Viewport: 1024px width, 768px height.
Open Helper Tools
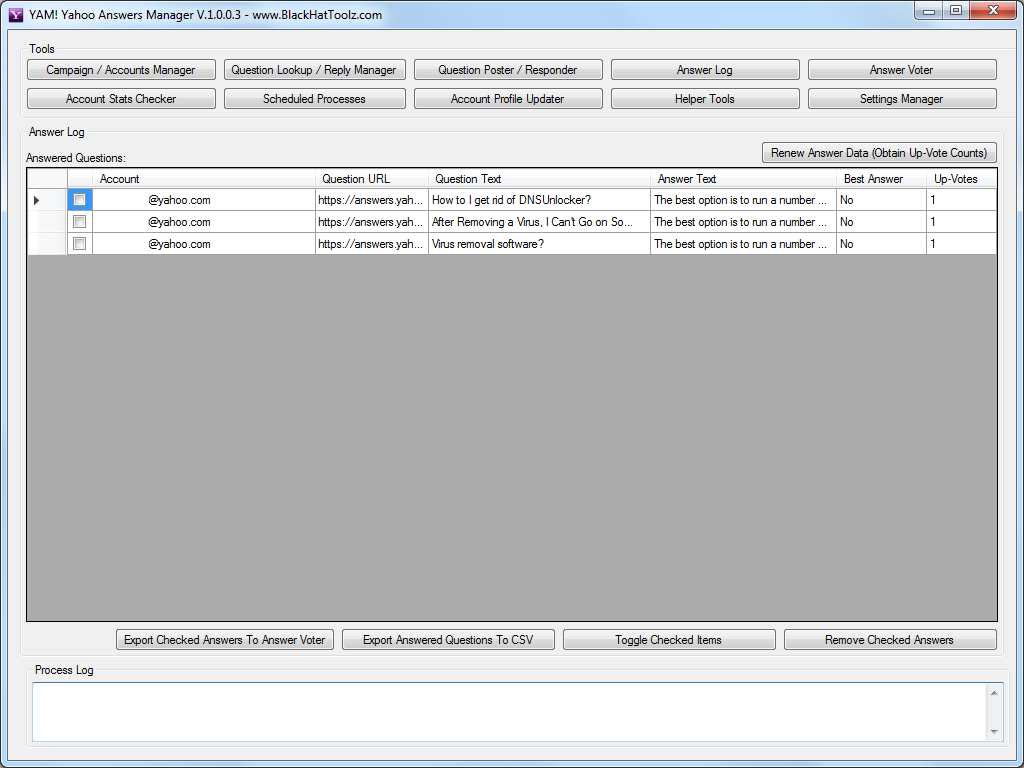click(705, 99)
